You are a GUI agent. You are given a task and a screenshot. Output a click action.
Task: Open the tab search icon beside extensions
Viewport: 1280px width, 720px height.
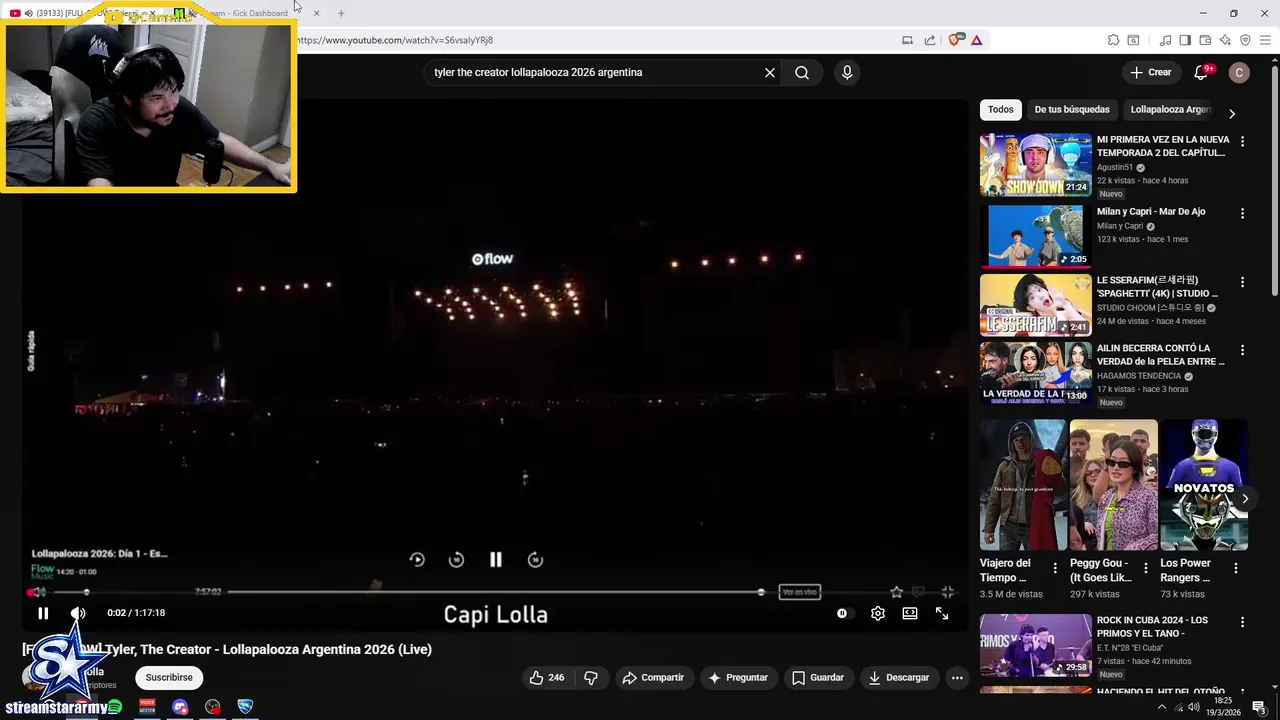1133,40
